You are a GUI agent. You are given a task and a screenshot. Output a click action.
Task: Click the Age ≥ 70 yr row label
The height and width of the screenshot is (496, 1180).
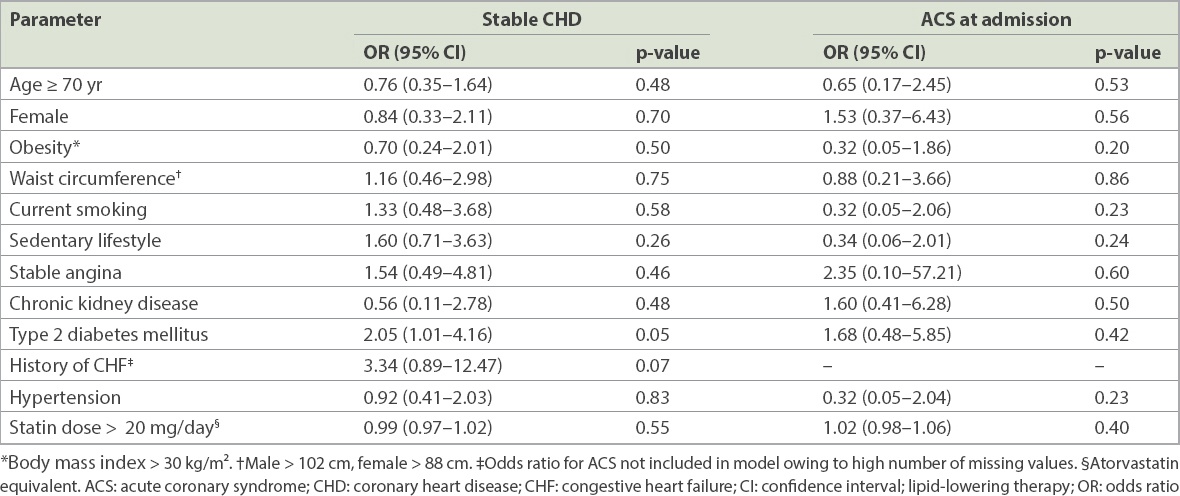[x=57, y=86]
